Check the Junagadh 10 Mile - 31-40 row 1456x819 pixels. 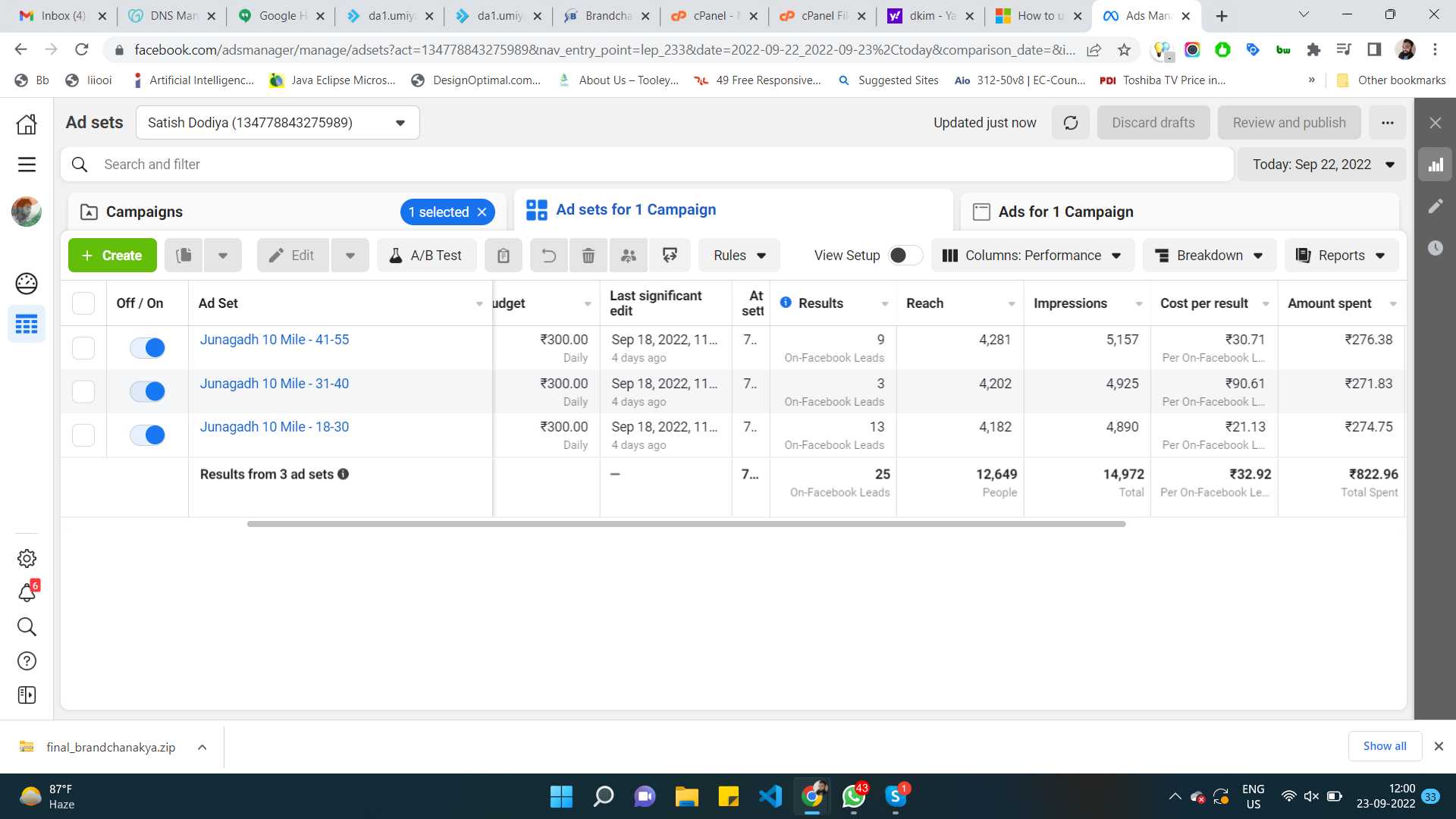pos(83,392)
